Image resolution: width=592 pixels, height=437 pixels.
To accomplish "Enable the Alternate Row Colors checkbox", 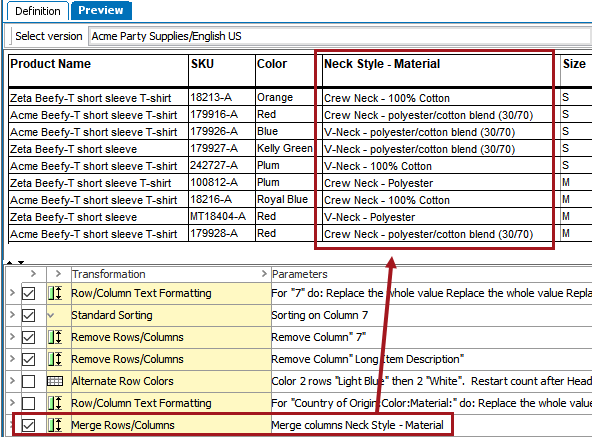I will (x=28, y=381).
